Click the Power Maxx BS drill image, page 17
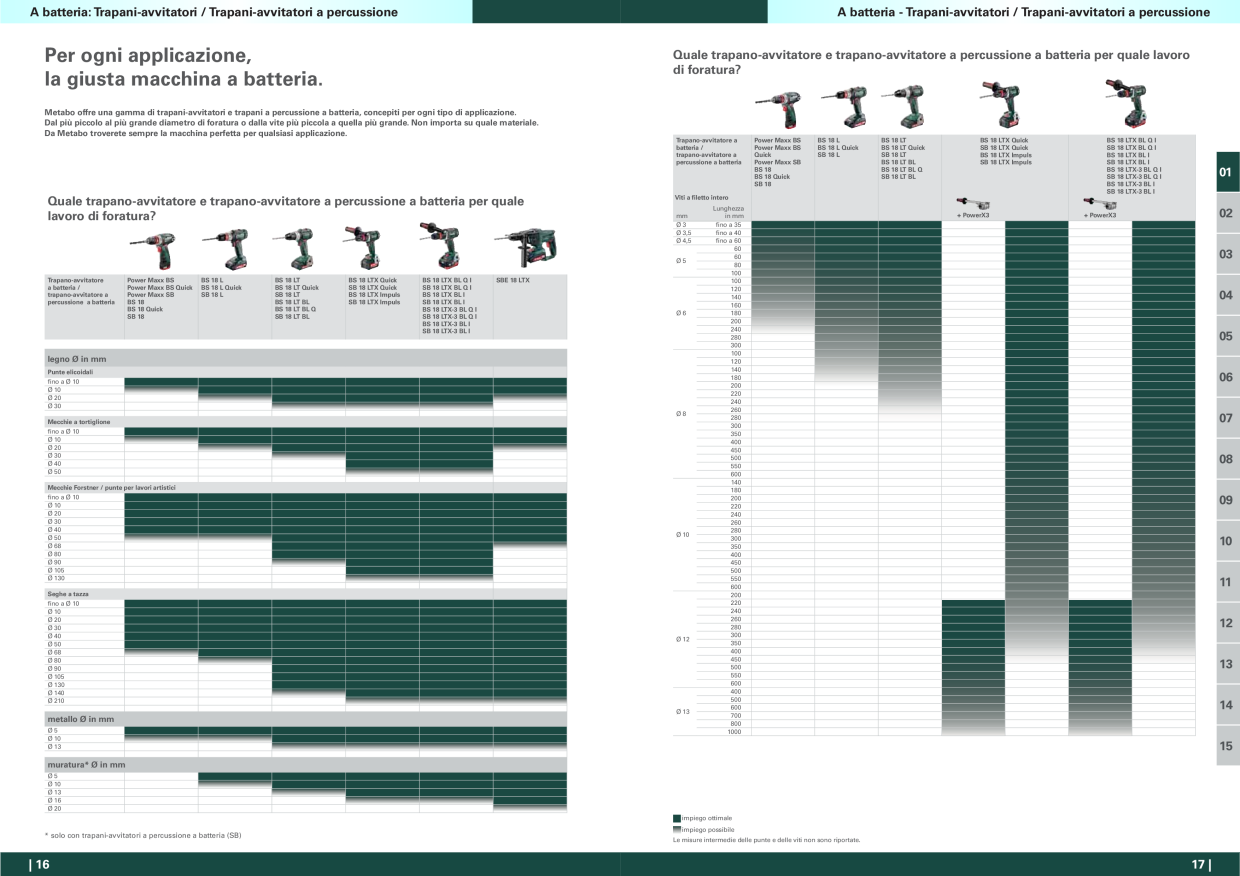The image size is (1240, 876). click(x=776, y=108)
